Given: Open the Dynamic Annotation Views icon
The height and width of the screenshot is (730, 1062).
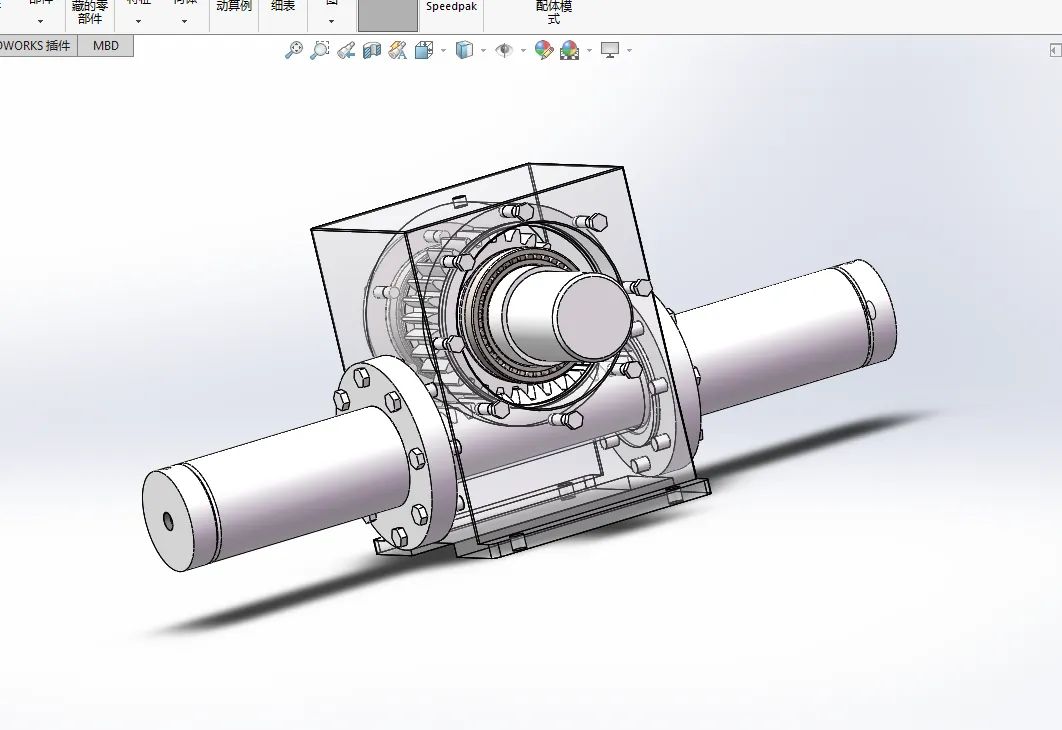Looking at the screenshot, I should (398, 50).
